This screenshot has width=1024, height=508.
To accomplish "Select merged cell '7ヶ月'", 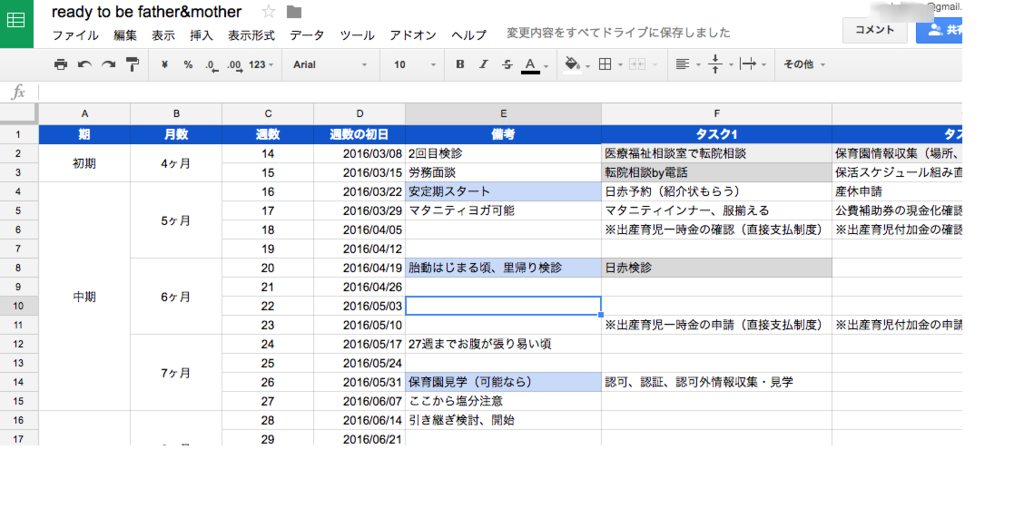I will tap(176, 372).
